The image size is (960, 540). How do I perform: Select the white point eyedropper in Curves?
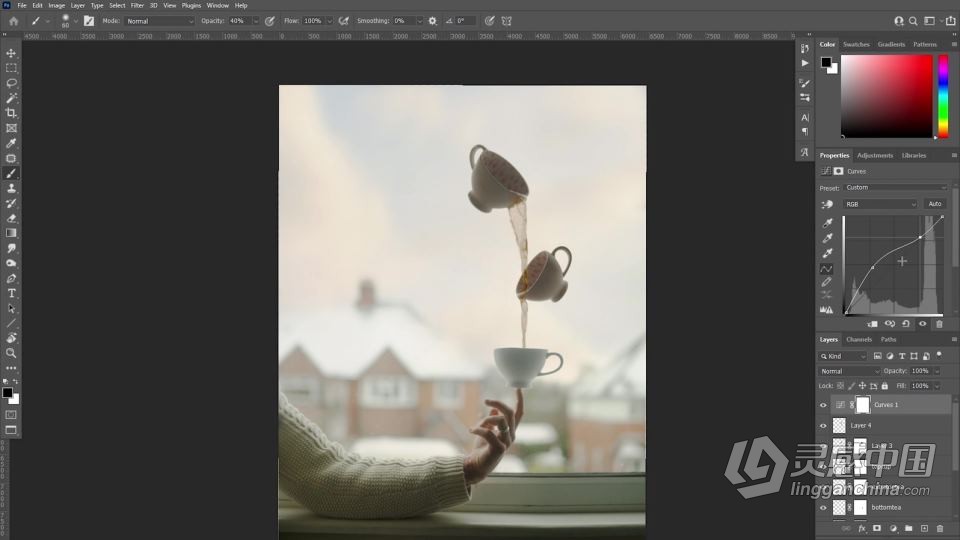pos(827,253)
